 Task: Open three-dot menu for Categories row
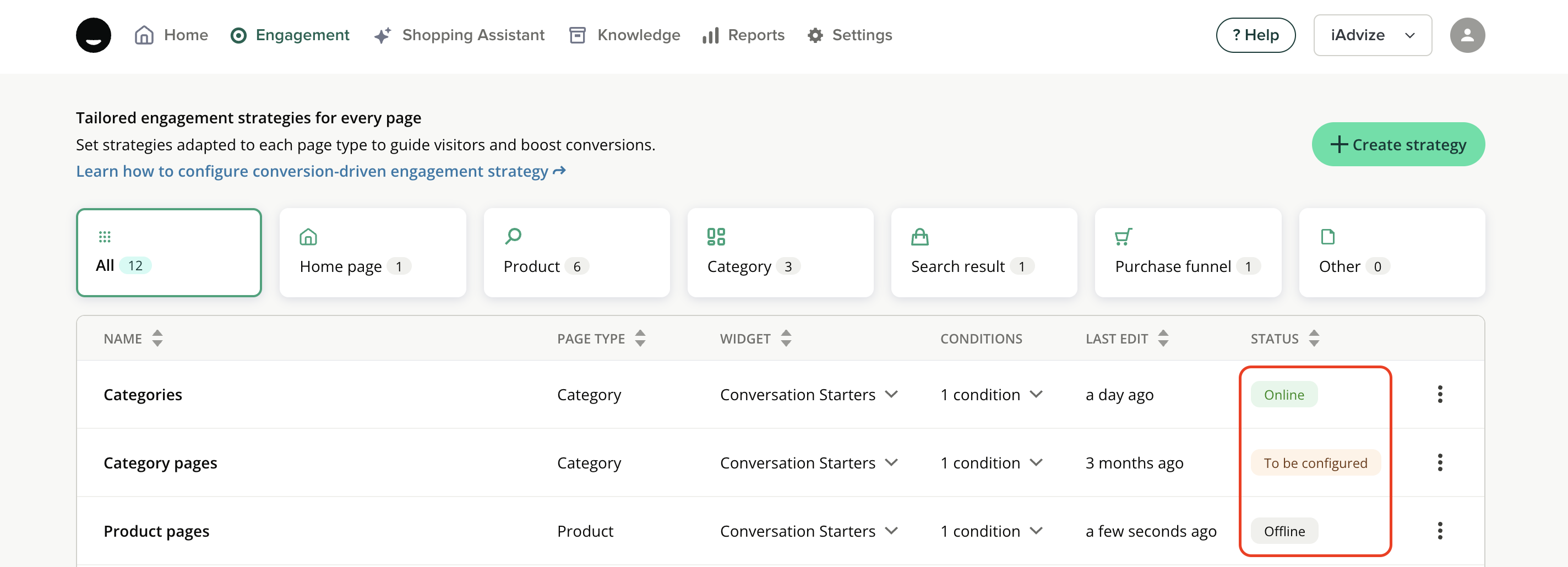click(1440, 394)
